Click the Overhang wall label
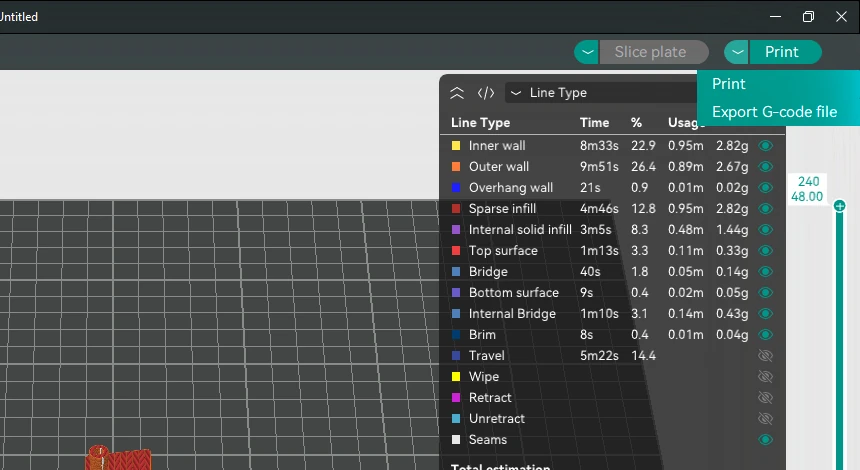 [511, 188]
